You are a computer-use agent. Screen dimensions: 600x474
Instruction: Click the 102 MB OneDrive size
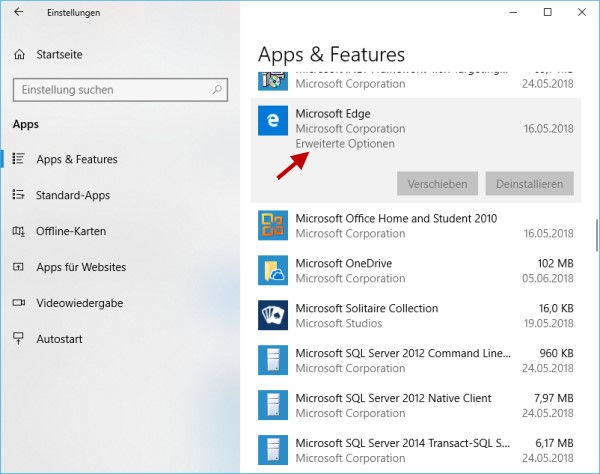(x=555, y=263)
